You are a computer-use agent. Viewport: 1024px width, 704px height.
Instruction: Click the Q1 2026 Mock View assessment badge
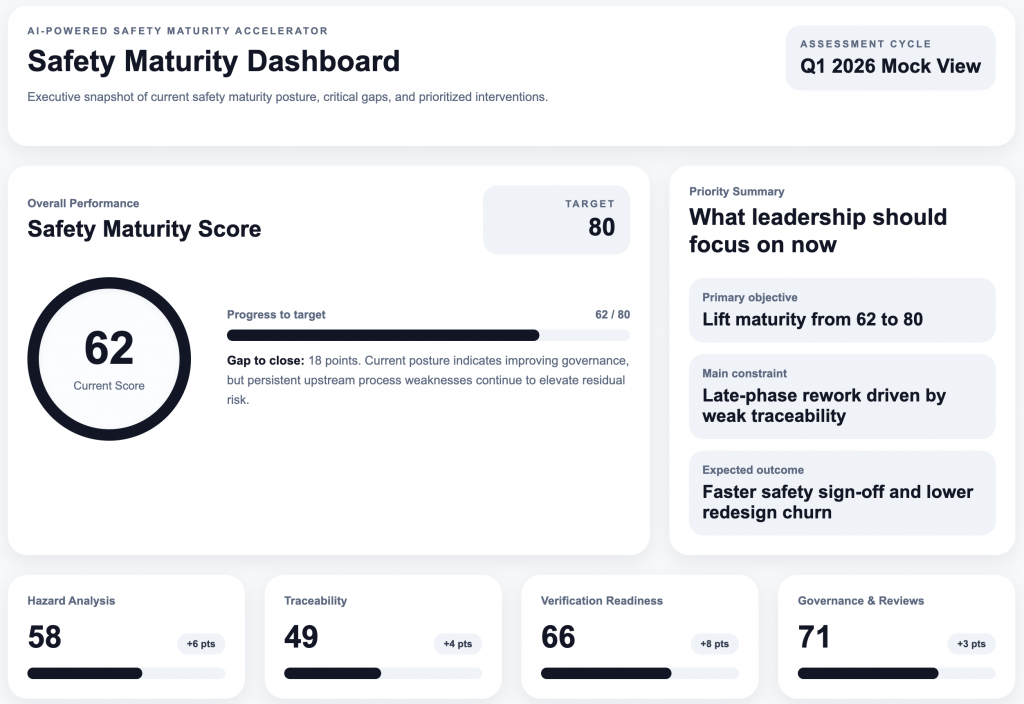[x=890, y=58]
